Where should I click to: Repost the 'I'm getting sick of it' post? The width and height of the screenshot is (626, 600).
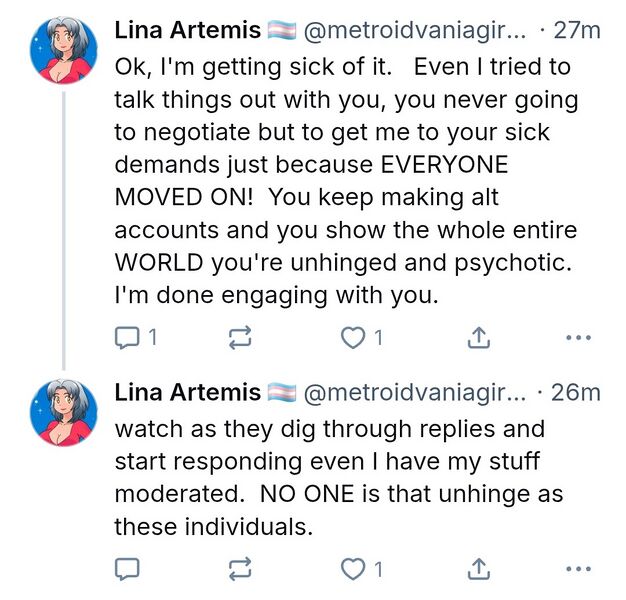click(x=240, y=339)
